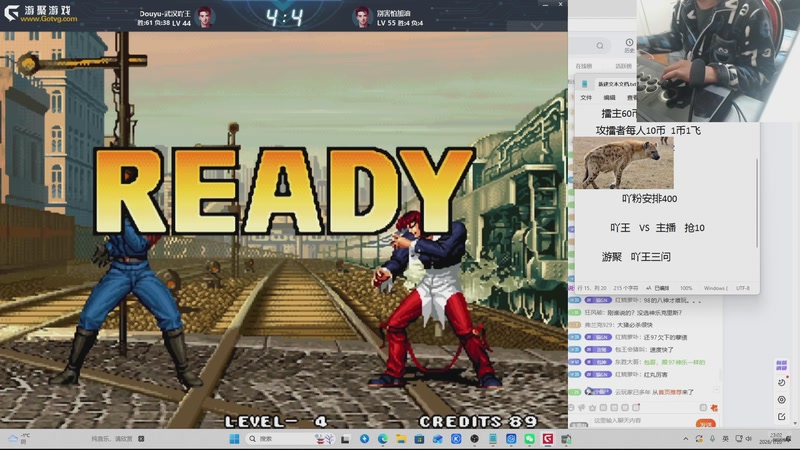
Task: Click the moon-clock icon in the side toolbar
Action: pos(781,383)
